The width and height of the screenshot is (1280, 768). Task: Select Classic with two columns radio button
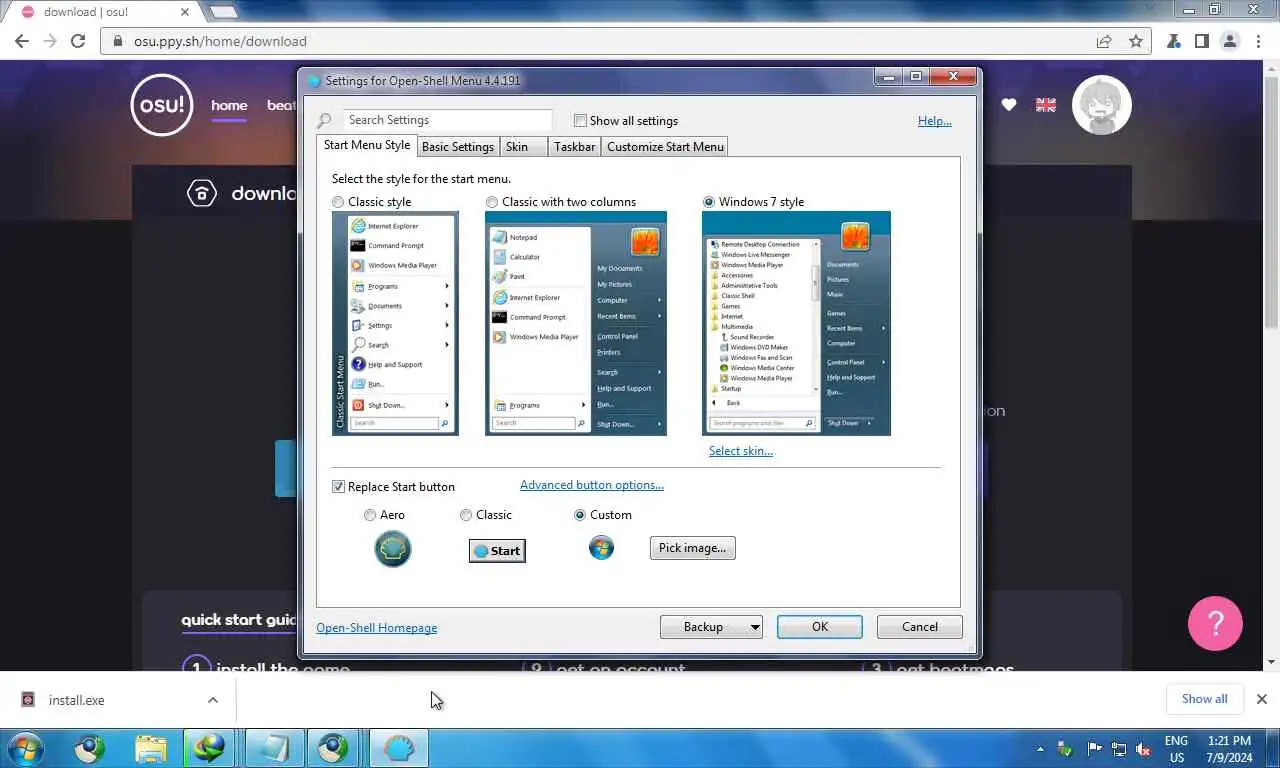[x=492, y=202]
